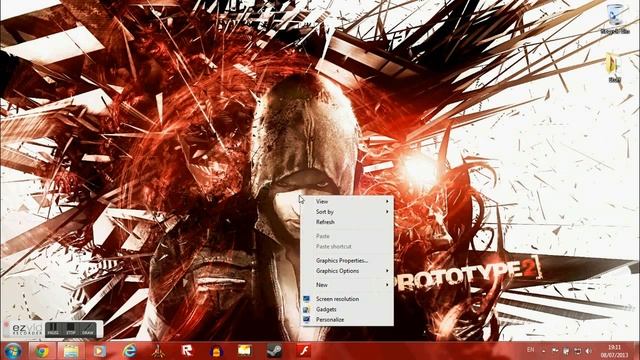640x360 pixels.
Task: Choose Personalize in the context menu
Action: point(347,320)
